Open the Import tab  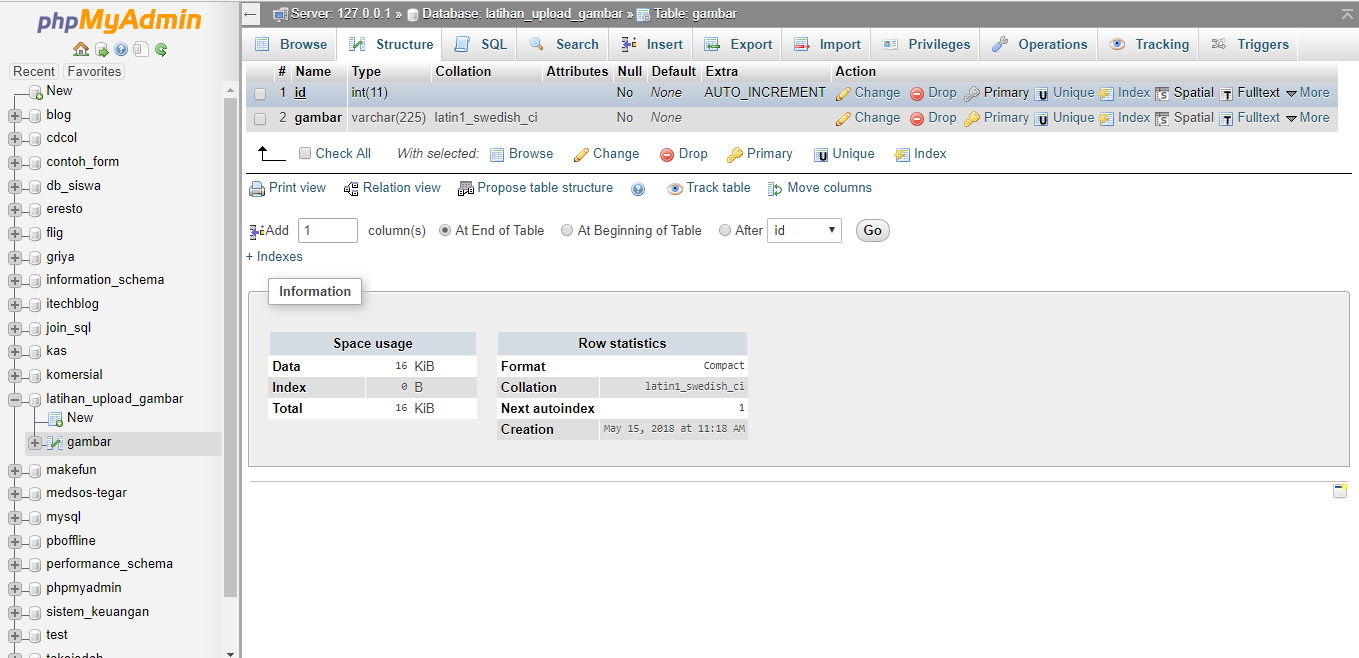(827, 44)
